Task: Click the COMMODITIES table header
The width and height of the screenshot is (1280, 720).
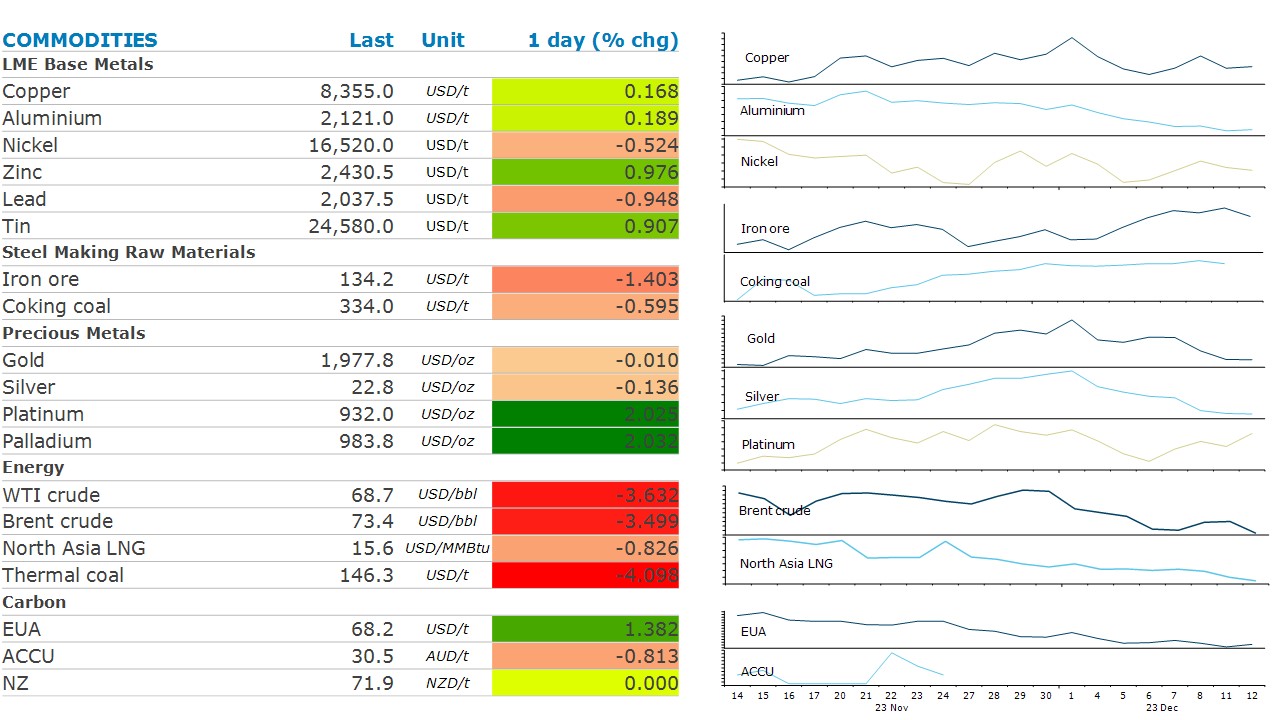Action: 80,40
